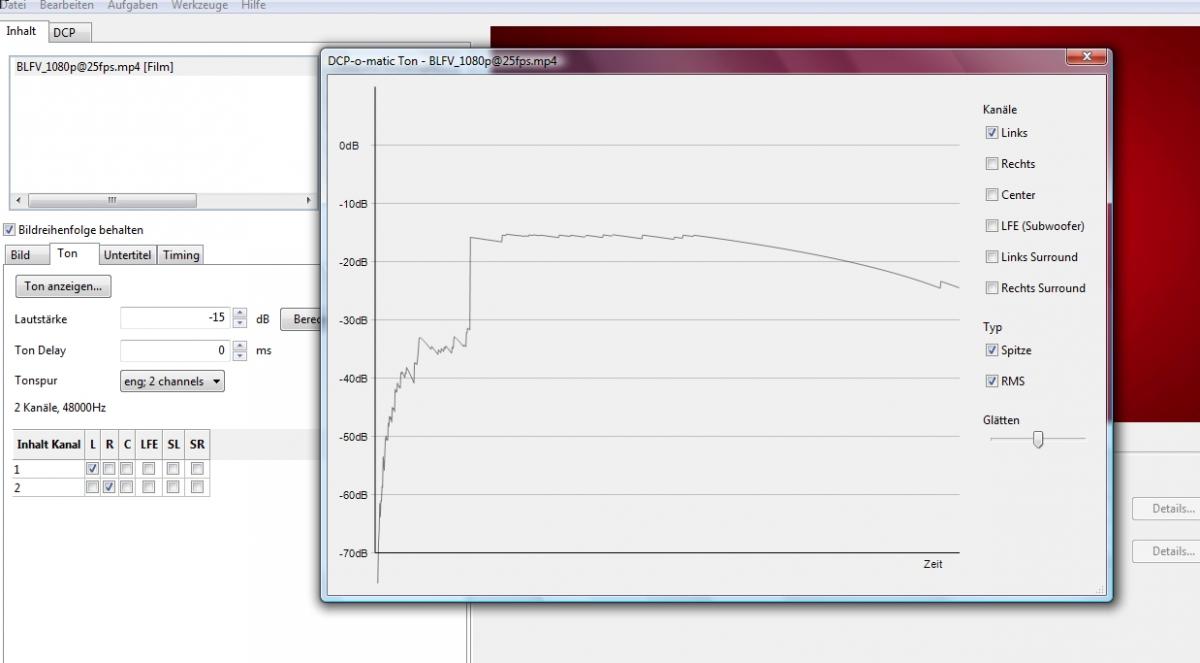Toggle channel 1 to LFE mapping

coord(148,468)
